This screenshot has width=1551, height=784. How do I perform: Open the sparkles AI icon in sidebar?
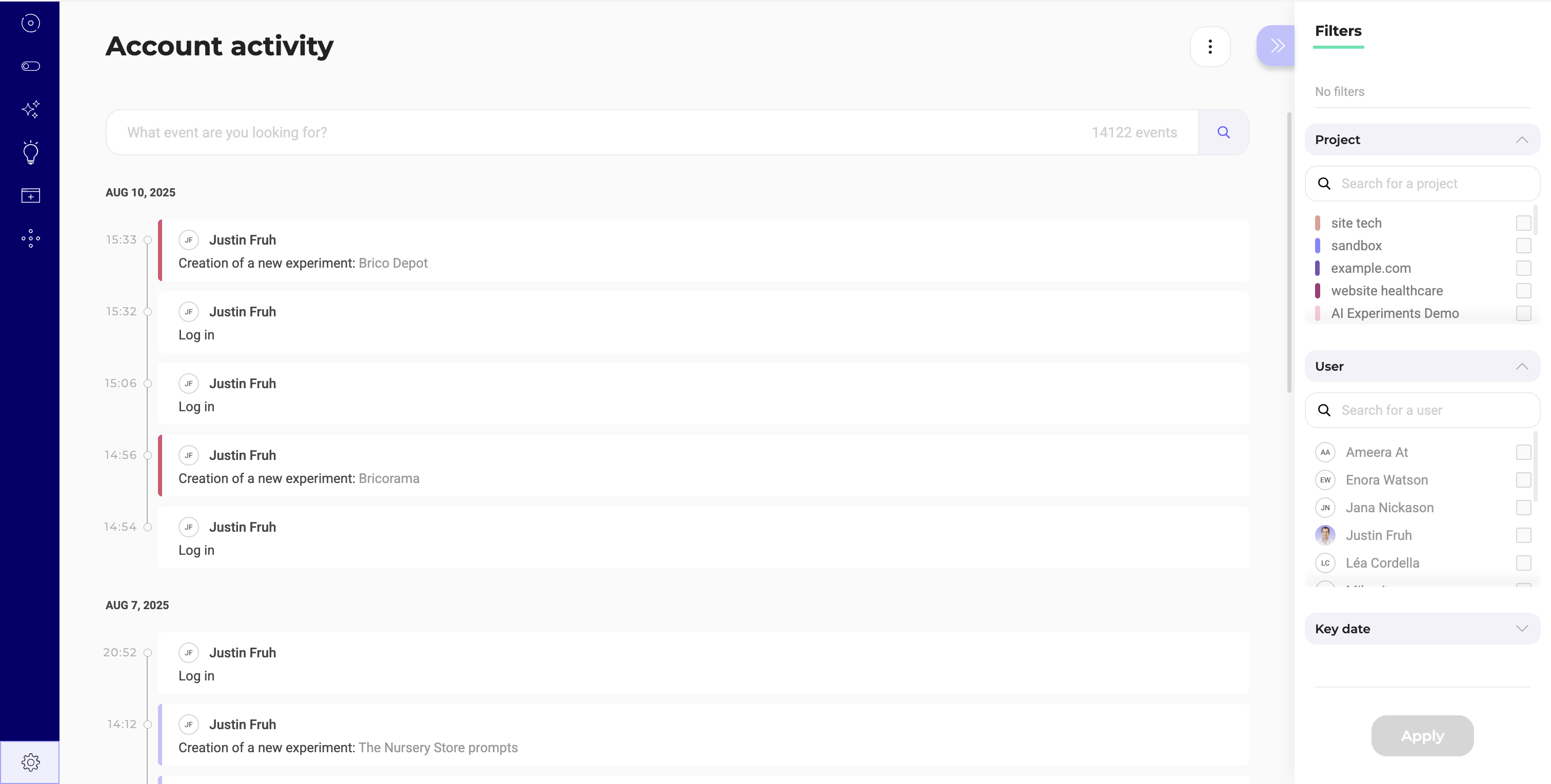coord(30,109)
